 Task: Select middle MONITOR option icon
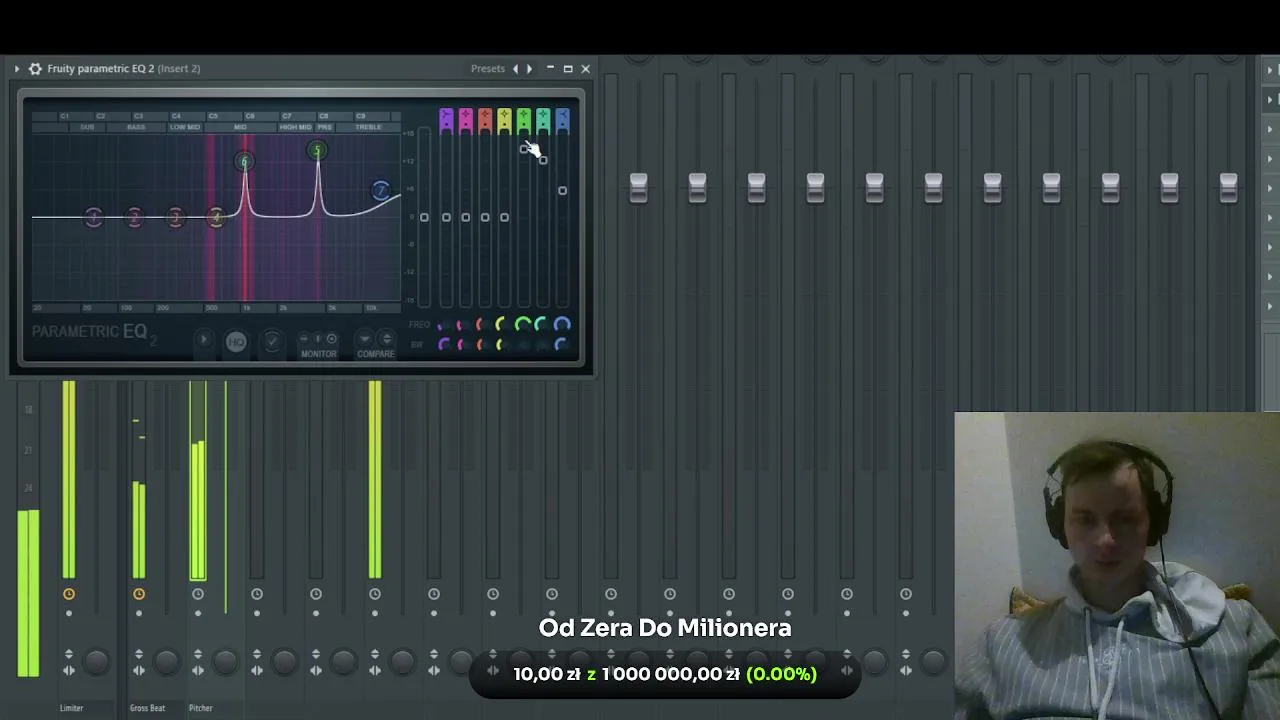318,339
